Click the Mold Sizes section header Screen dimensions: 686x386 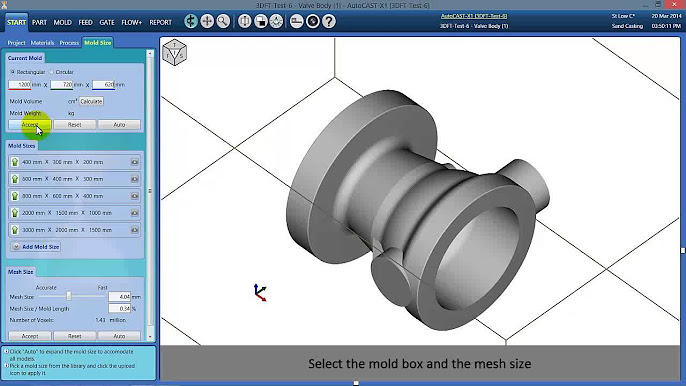pos(21,146)
